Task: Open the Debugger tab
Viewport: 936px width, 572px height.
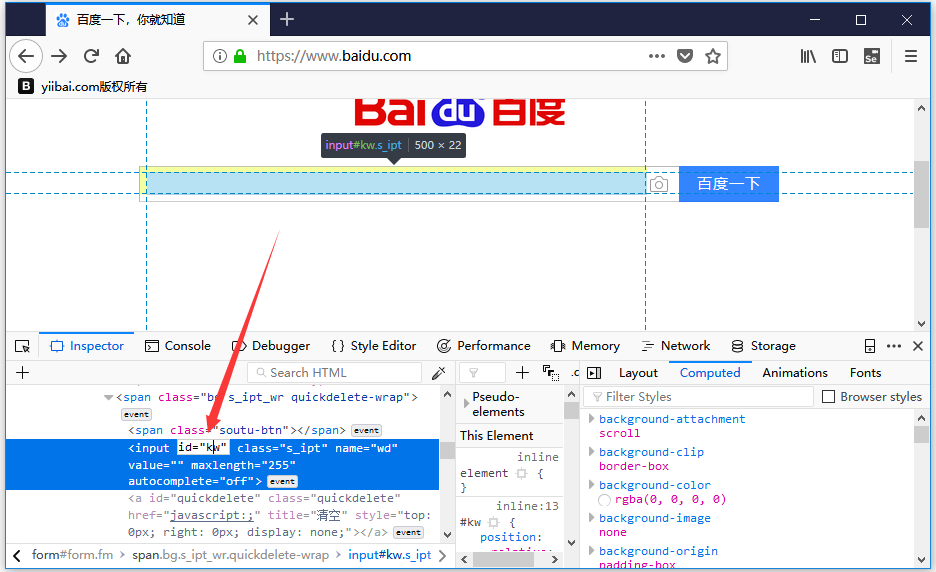Action: click(x=271, y=346)
